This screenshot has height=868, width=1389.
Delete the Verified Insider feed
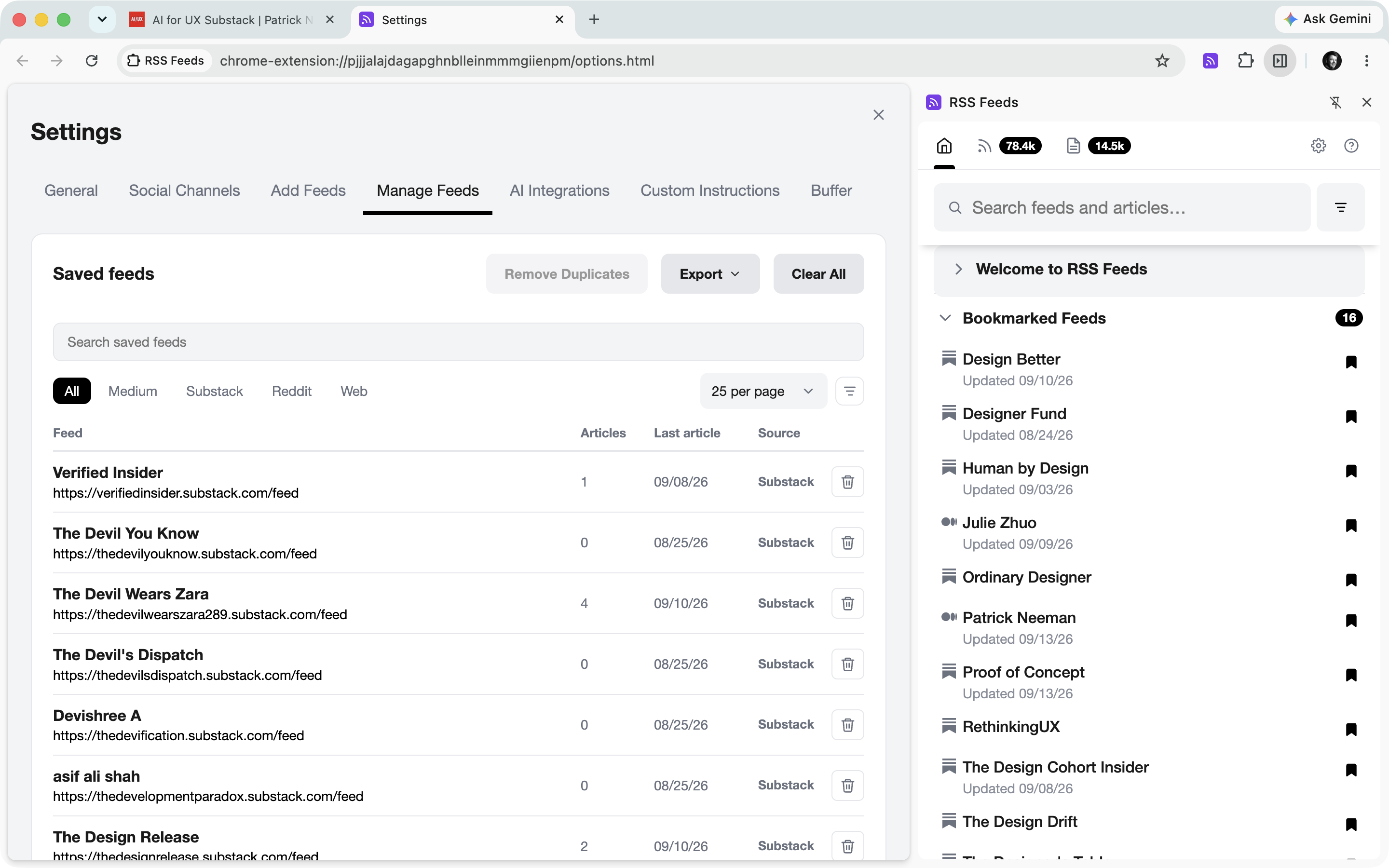[847, 482]
